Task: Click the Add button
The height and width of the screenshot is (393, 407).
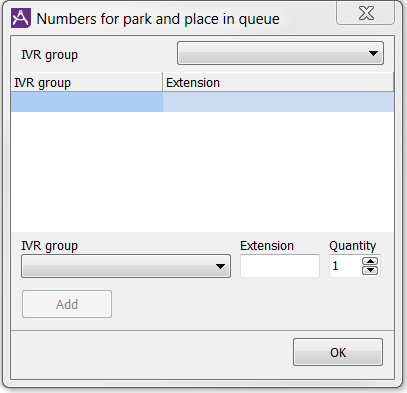Action: click(x=67, y=304)
